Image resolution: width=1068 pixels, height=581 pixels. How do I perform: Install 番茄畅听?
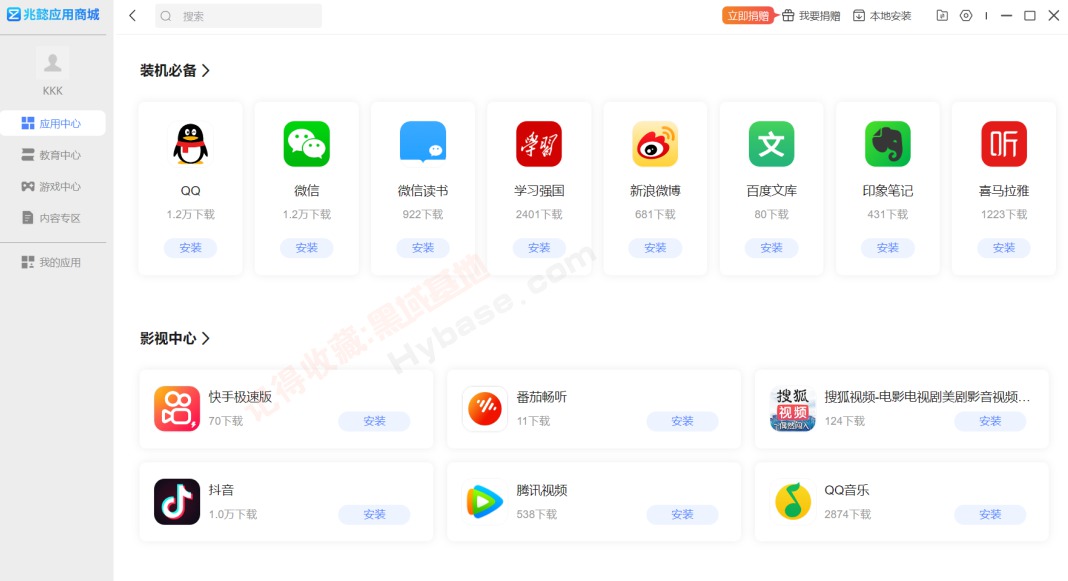[x=682, y=421]
